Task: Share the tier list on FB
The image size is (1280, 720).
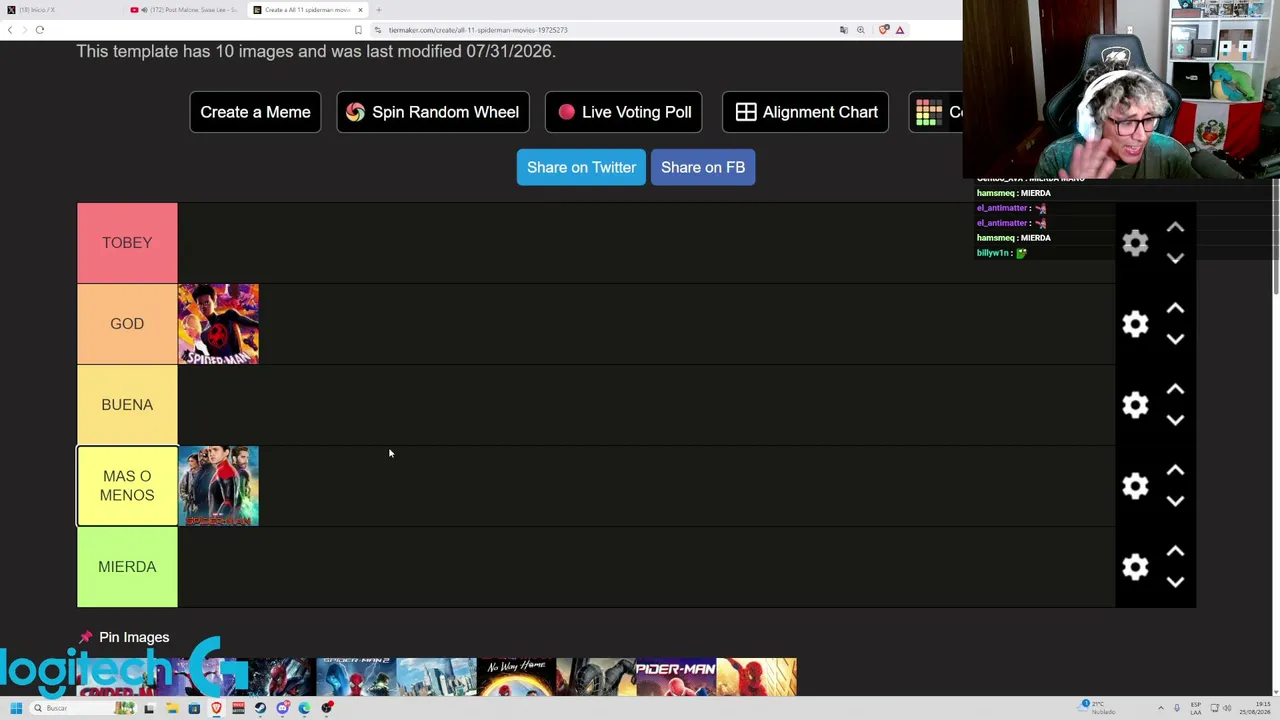Action: pos(703,167)
